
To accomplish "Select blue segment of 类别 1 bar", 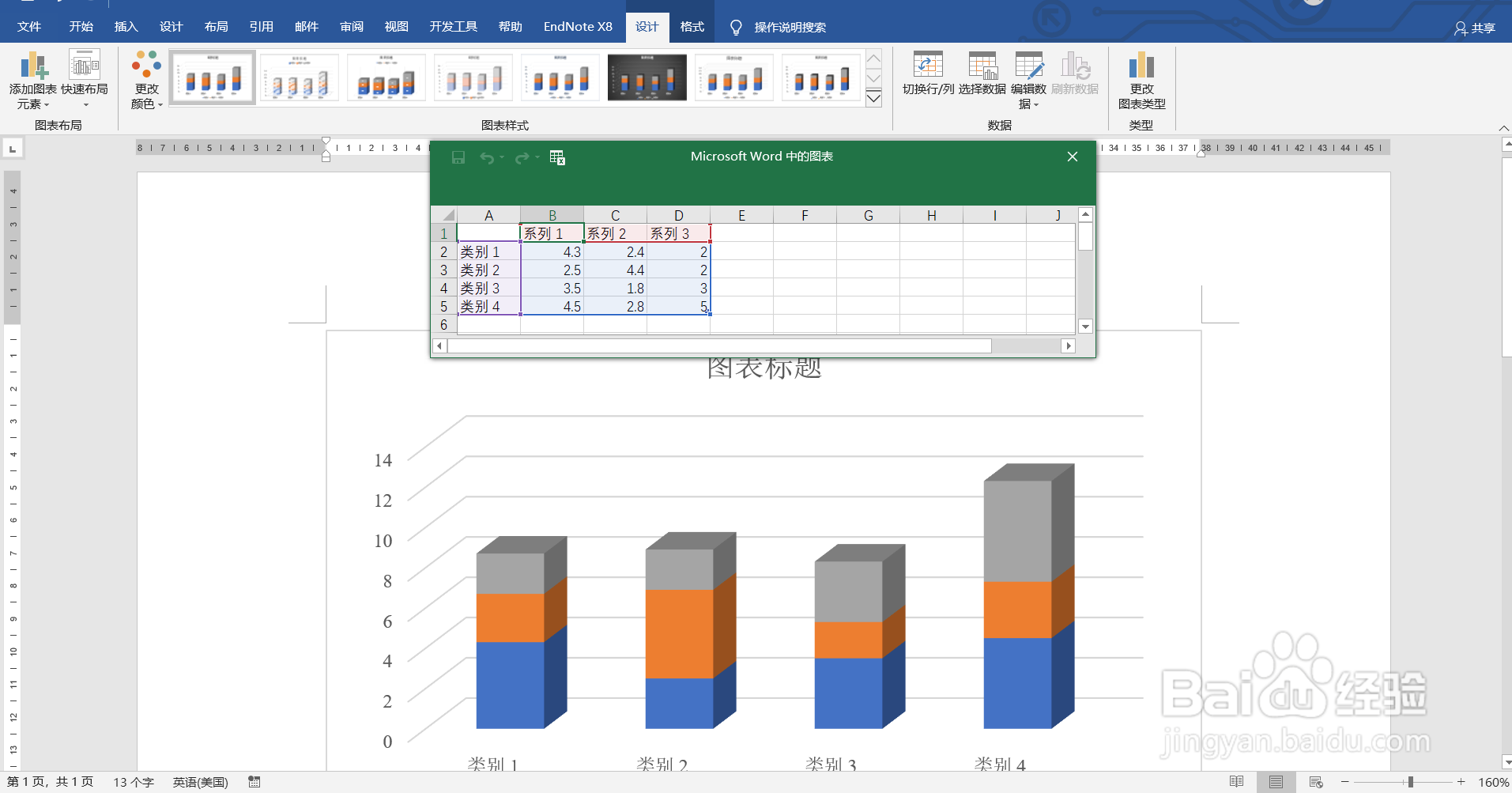I will tap(510, 685).
